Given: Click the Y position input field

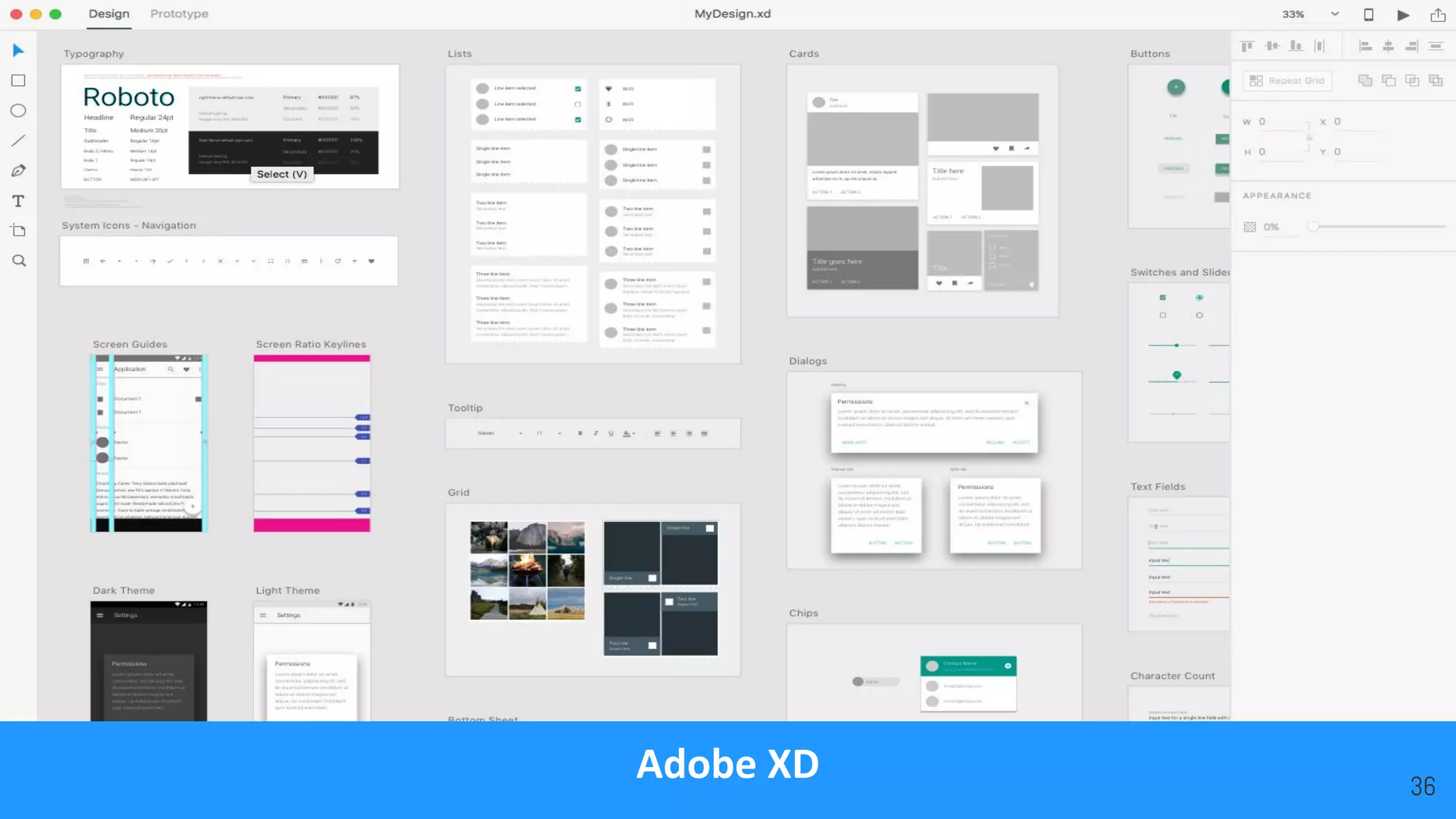Looking at the screenshot, I should tap(1356, 152).
